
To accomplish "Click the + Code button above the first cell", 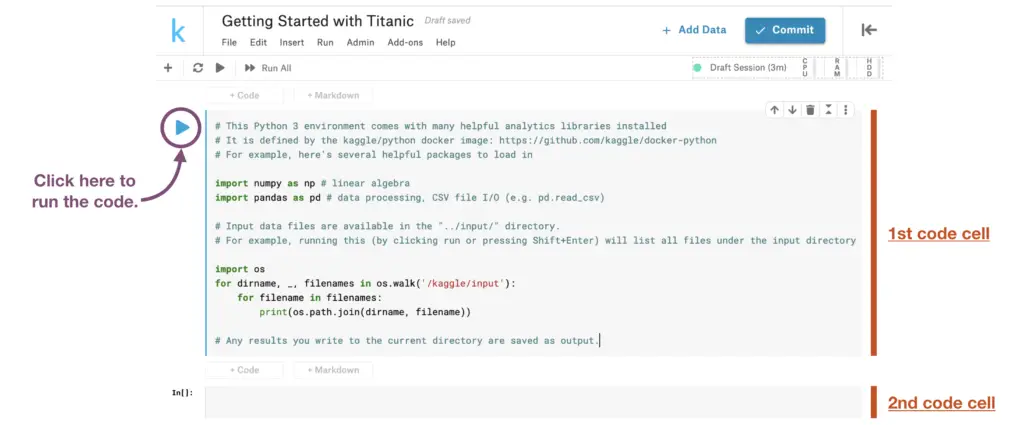I will pyautogui.click(x=244, y=95).
